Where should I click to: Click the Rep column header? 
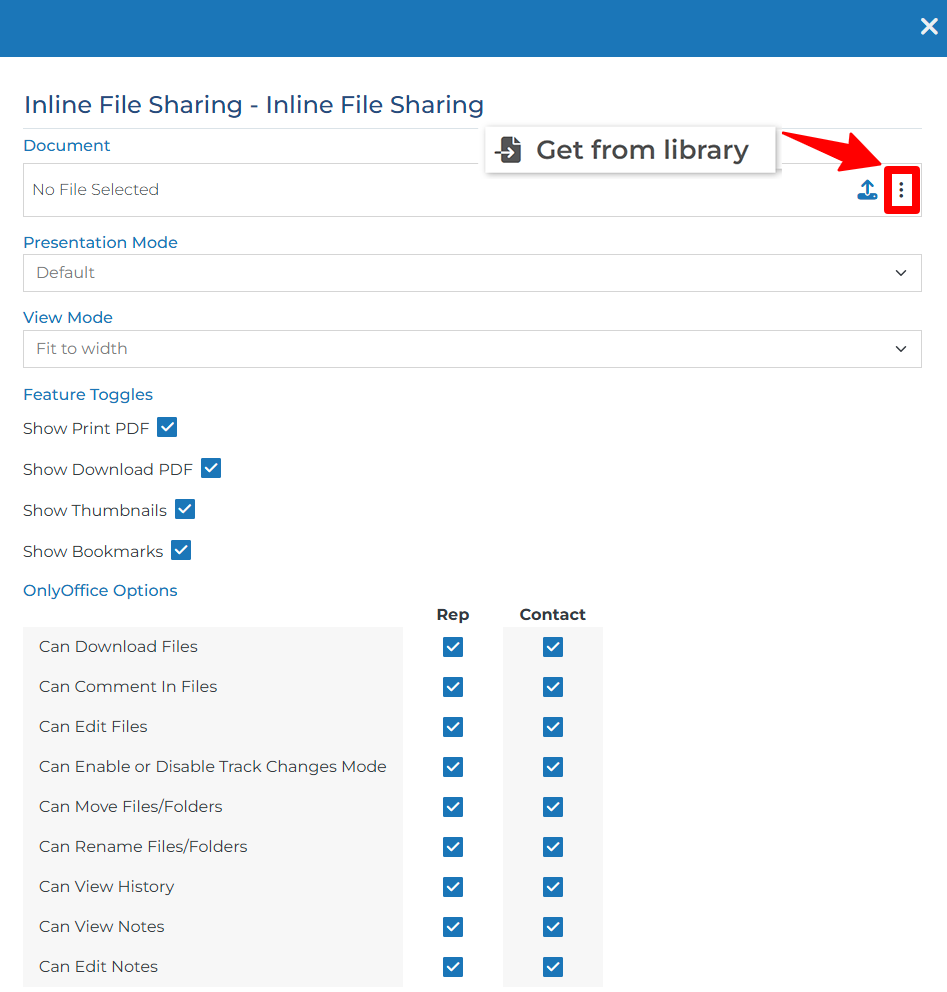(453, 614)
